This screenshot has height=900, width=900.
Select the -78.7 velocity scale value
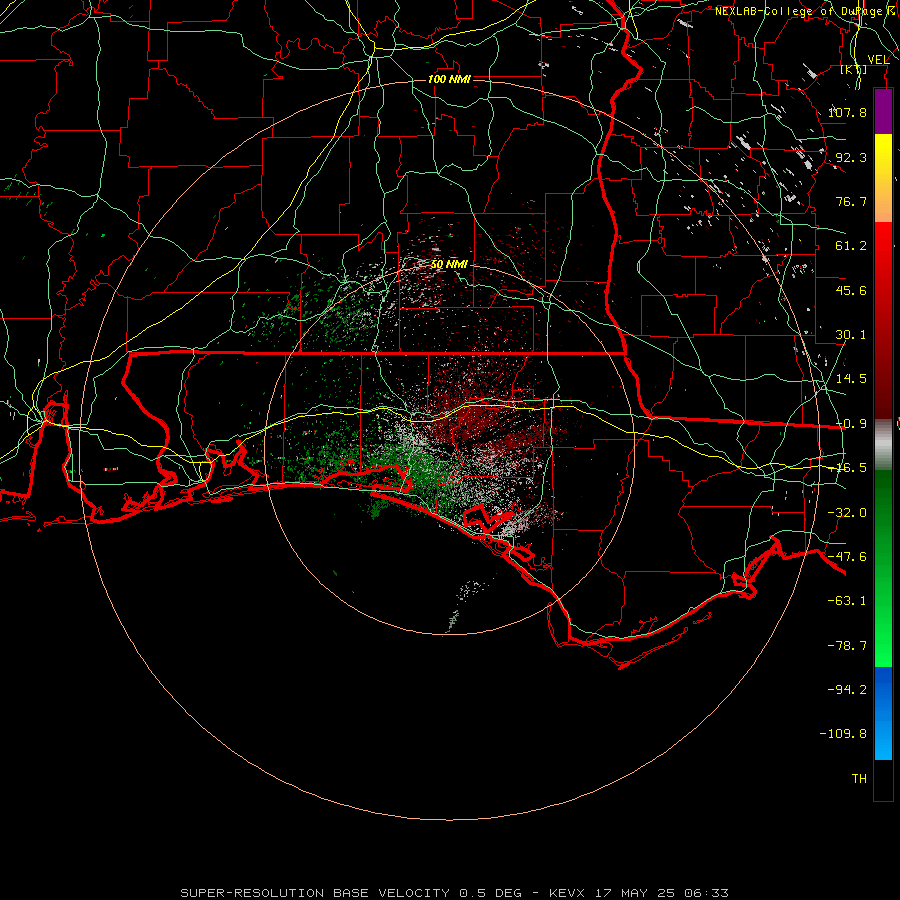(x=847, y=646)
